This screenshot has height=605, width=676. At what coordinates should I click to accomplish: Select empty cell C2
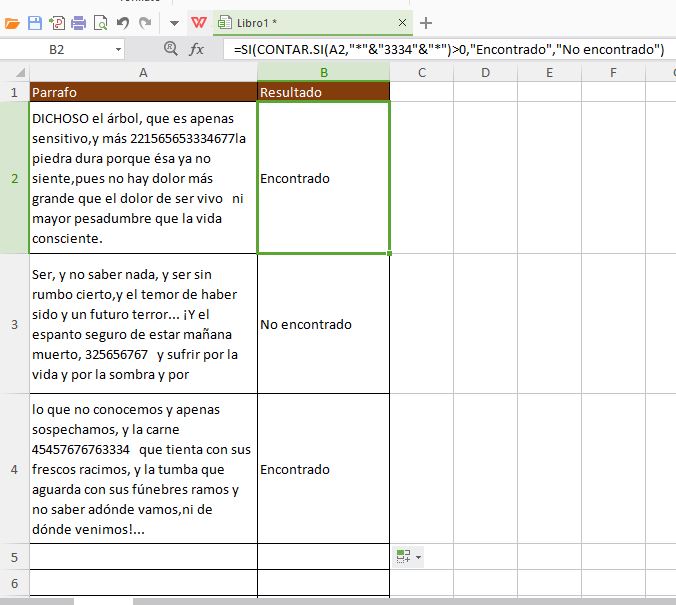tap(422, 178)
